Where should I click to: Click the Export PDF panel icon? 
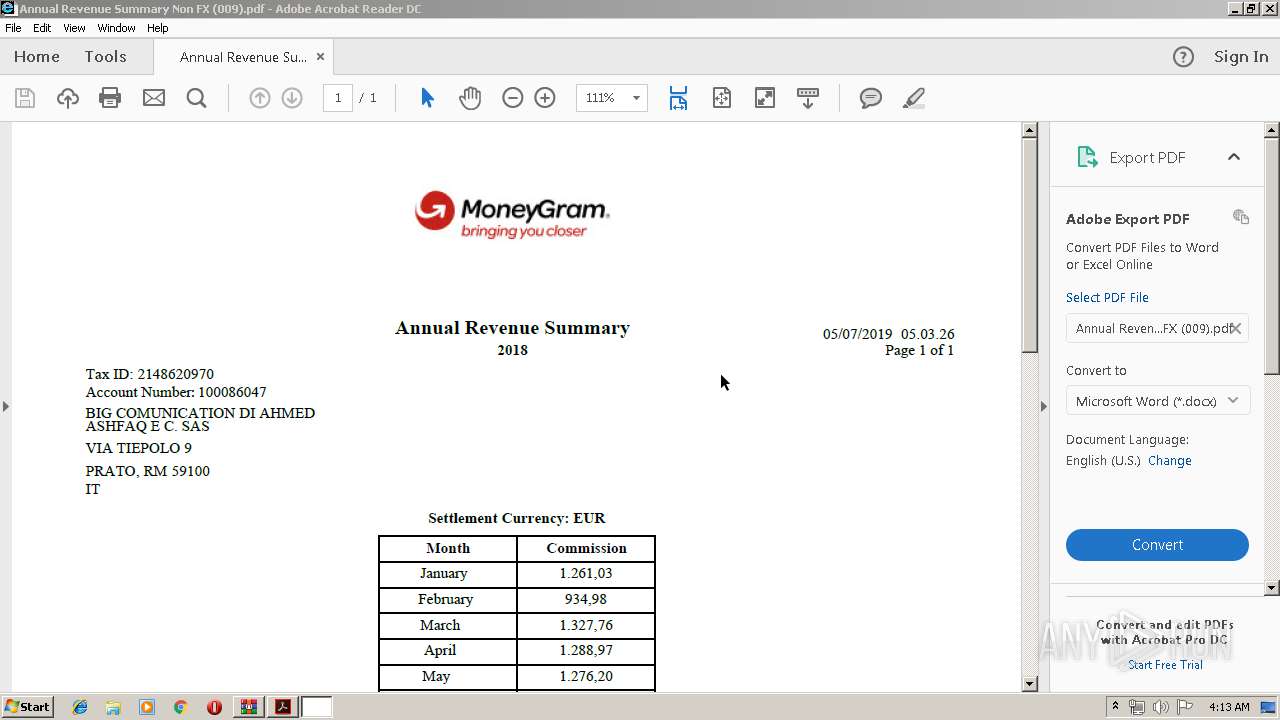click(x=1087, y=157)
